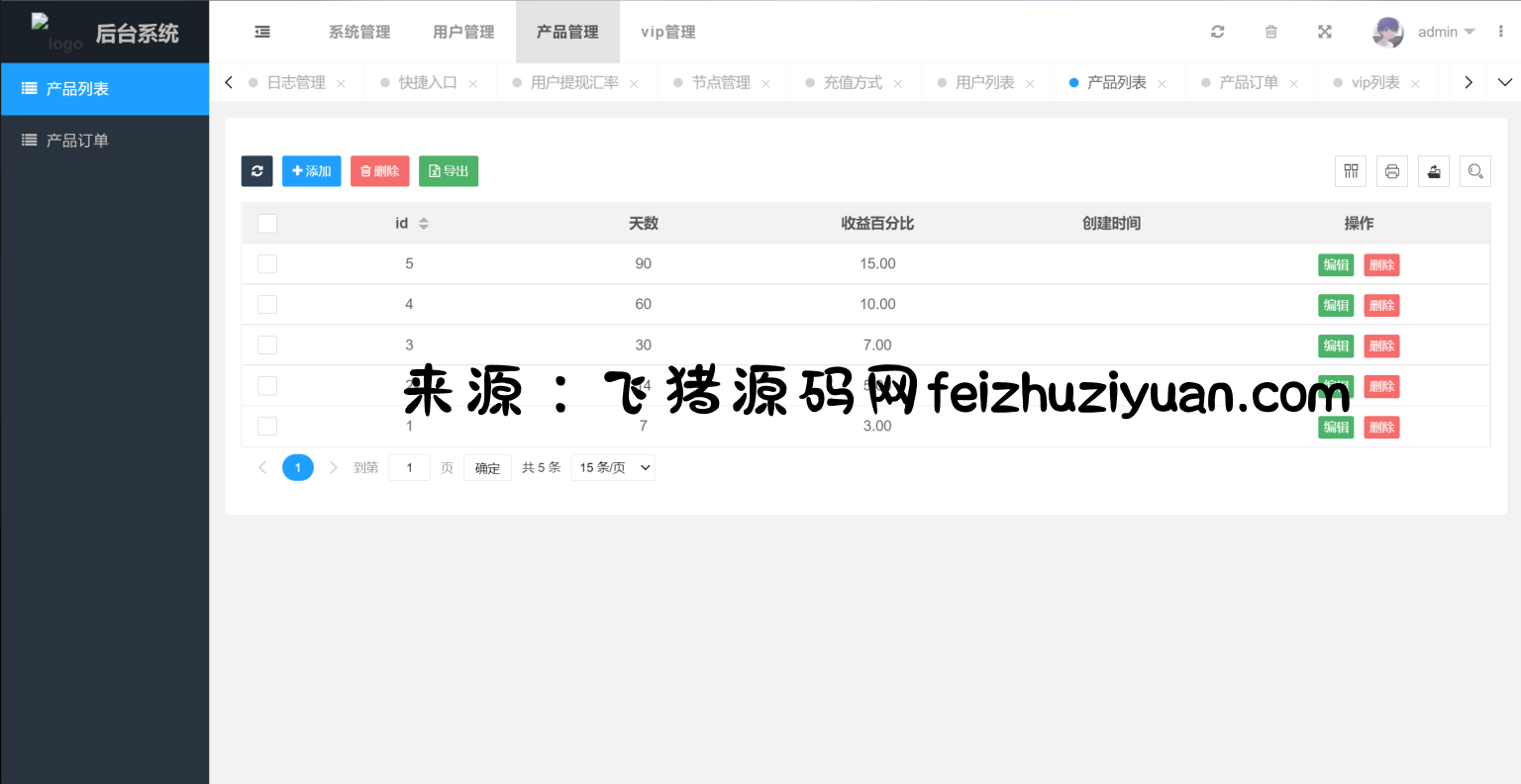Screen dimensions: 1521x784
Task: Open the column filter grid icon
Action: click(1351, 171)
